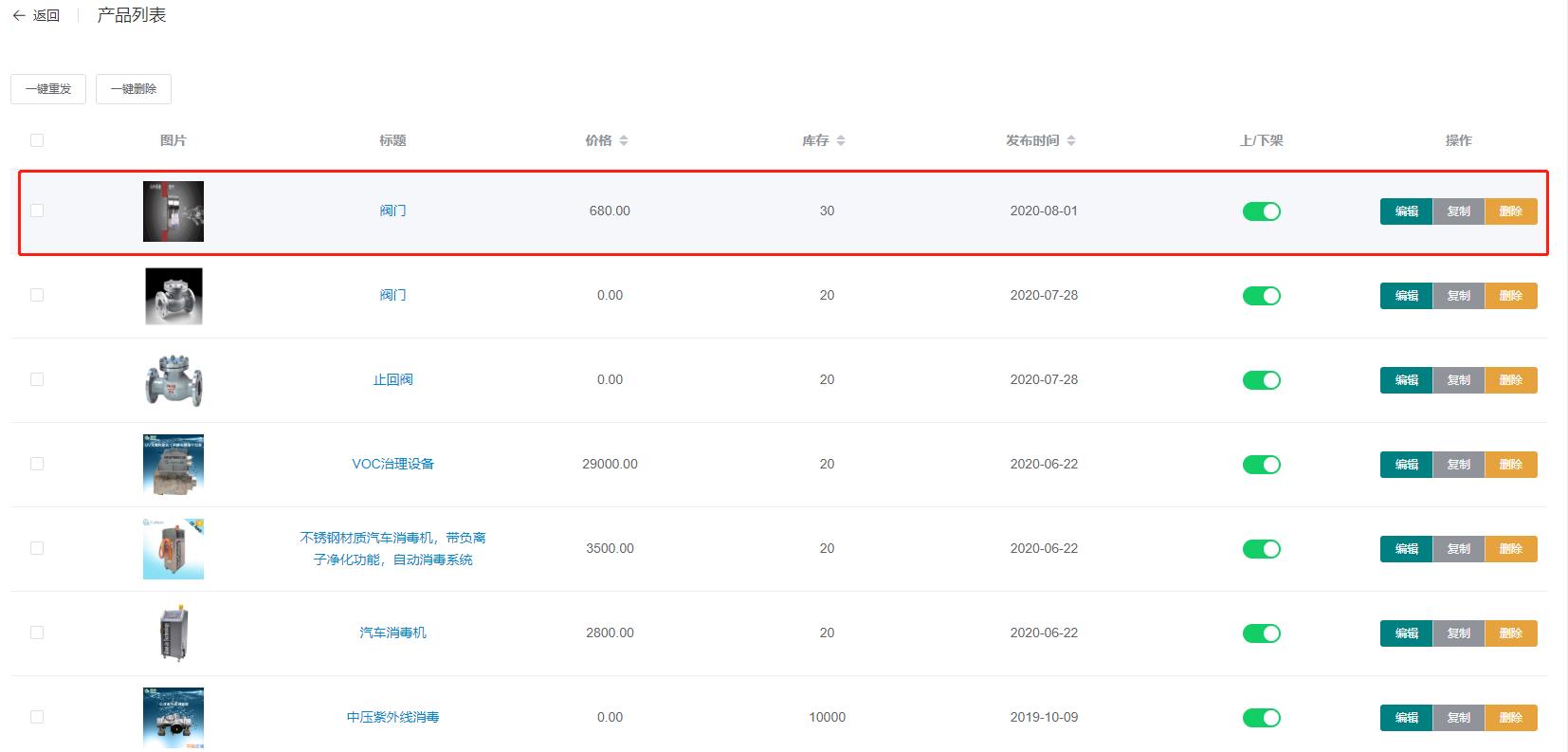Open the 止回阀 product thumbnail
Viewport: 1568px width, 752px height.
point(173,379)
